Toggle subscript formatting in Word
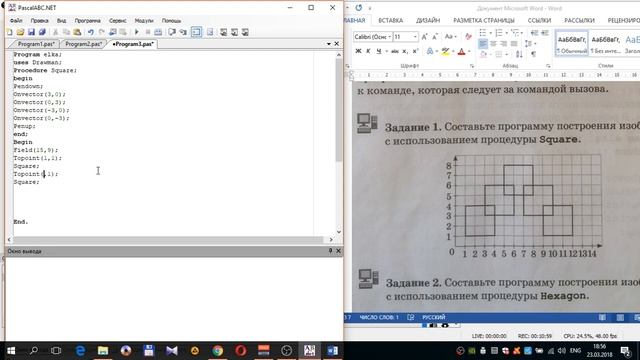This screenshot has height=360, width=640. point(405,51)
